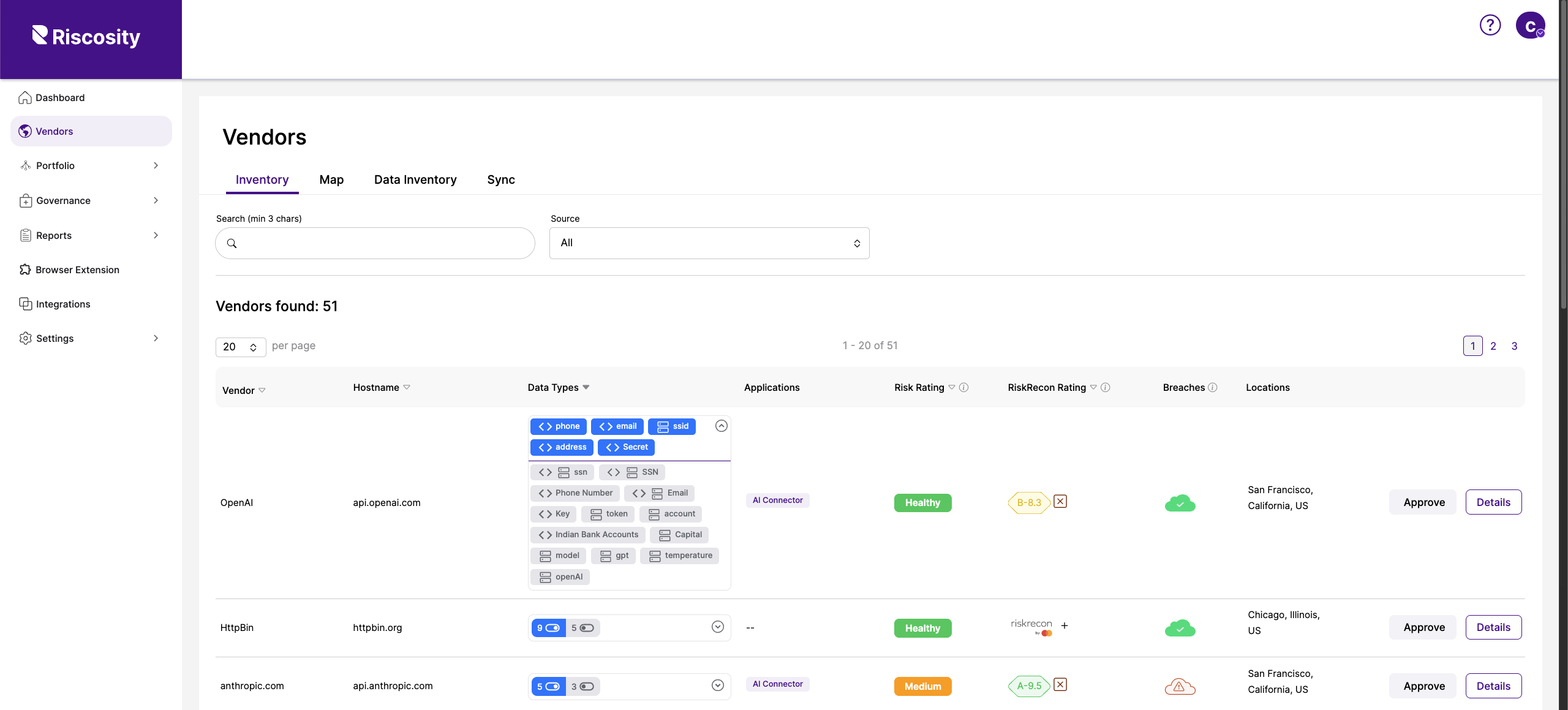
Task: Click OpenAI's green cloud breach icon
Action: 1180,503
